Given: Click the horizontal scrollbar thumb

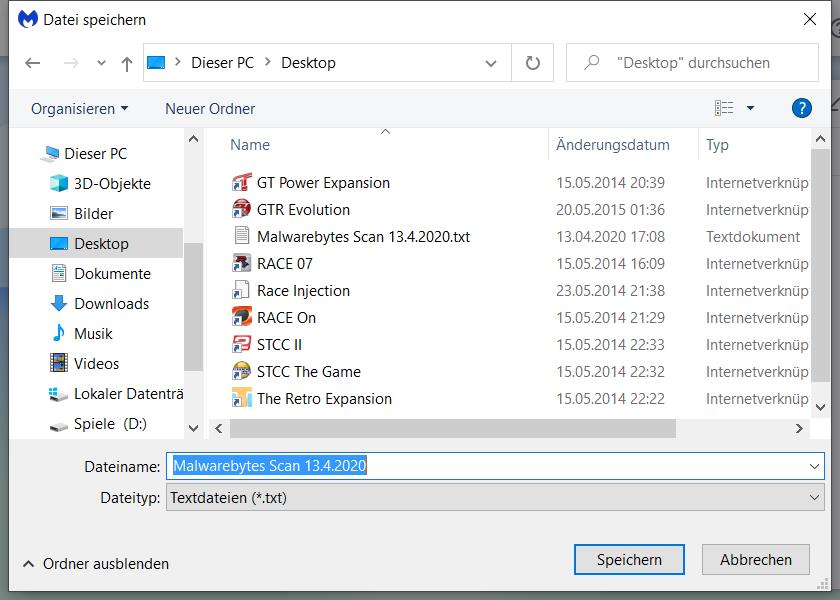Looking at the screenshot, I should click(453, 429).
